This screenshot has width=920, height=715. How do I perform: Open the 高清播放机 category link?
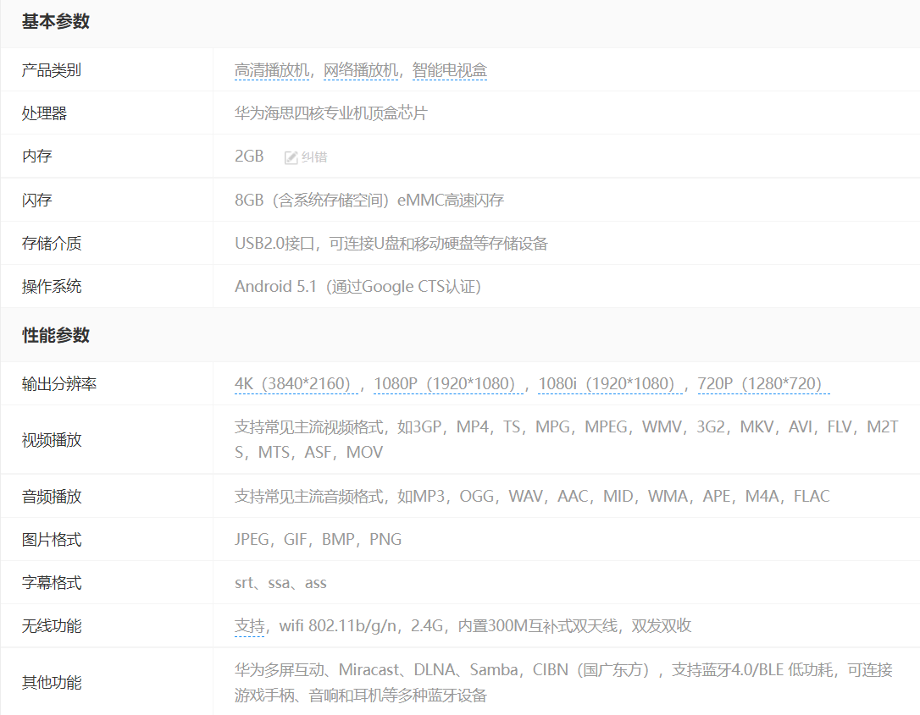pyautogui.click(x=271, y=70)
